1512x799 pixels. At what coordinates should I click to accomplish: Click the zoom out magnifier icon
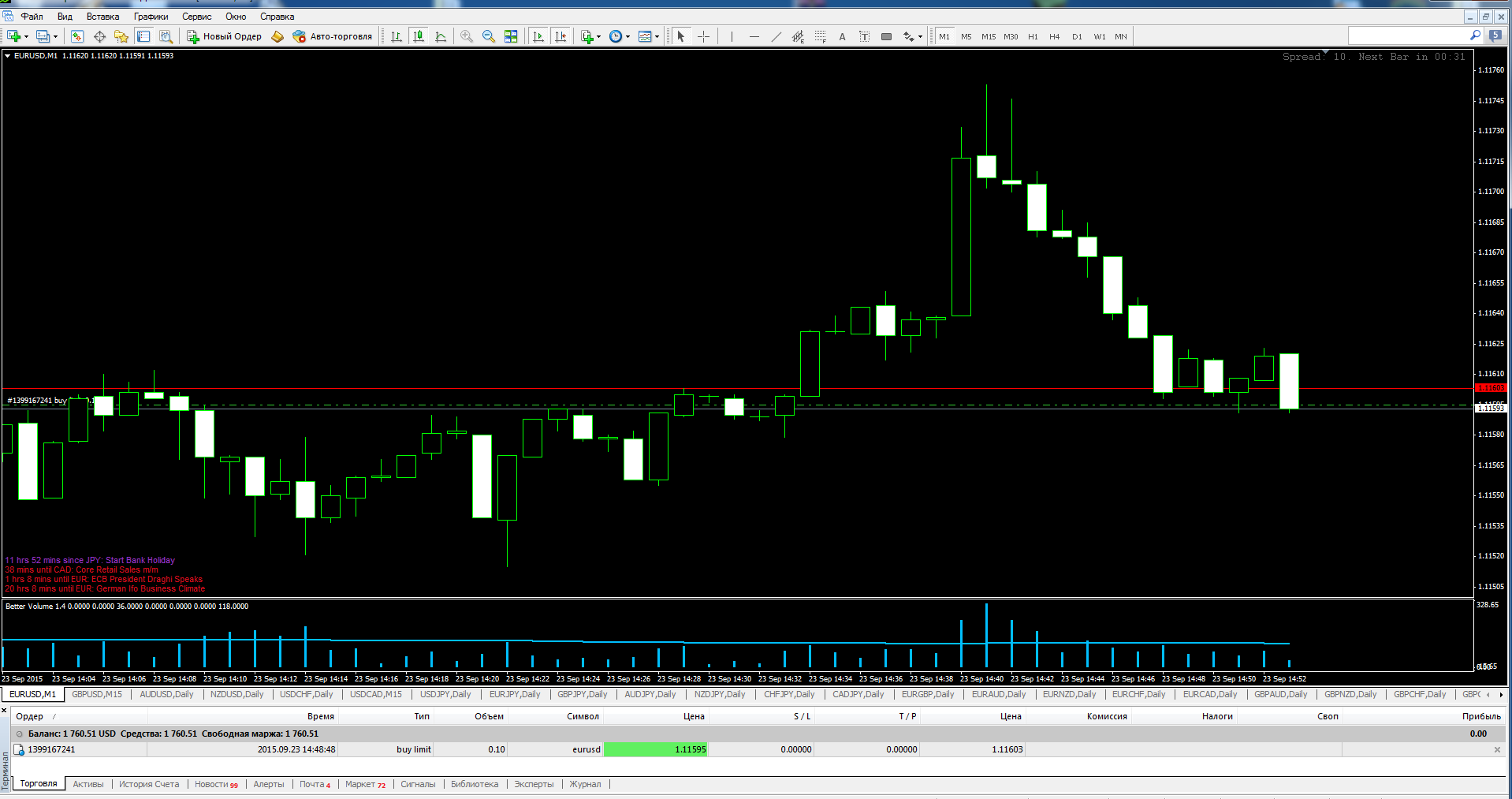(489, 36)
